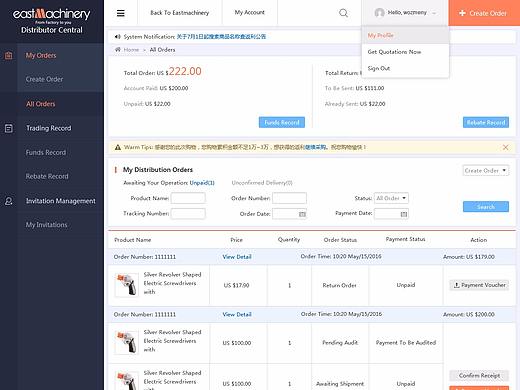Open View Detail for the US $179.00 order
This screenshot has height=390, width=520.
click(237, 257)
